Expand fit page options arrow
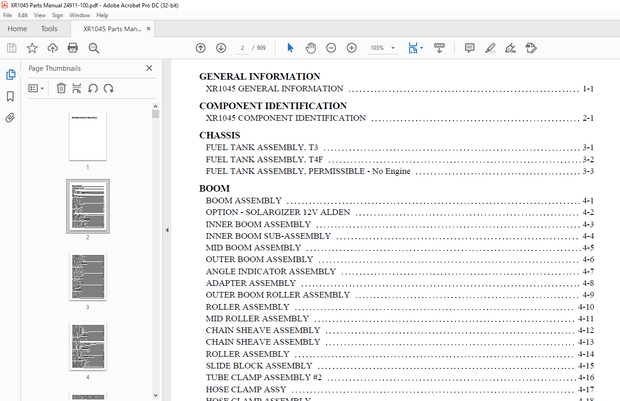The width and height of the screenshot is (620, 401). [422, 48]
